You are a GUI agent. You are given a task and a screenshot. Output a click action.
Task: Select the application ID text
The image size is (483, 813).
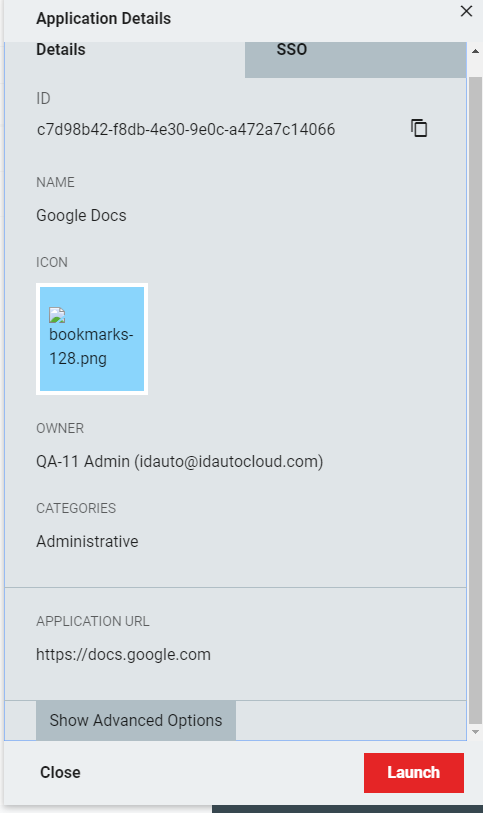pos(186,129)
